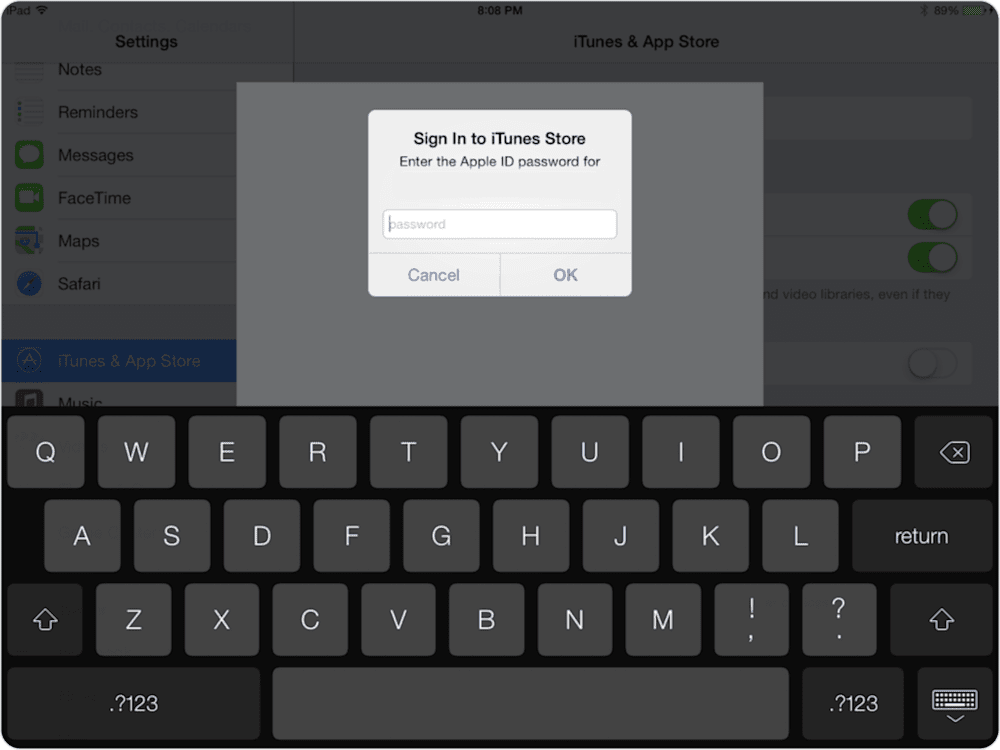Toggle the second green switch
The height and width of the screenshot is (750, 1000).
932,258
